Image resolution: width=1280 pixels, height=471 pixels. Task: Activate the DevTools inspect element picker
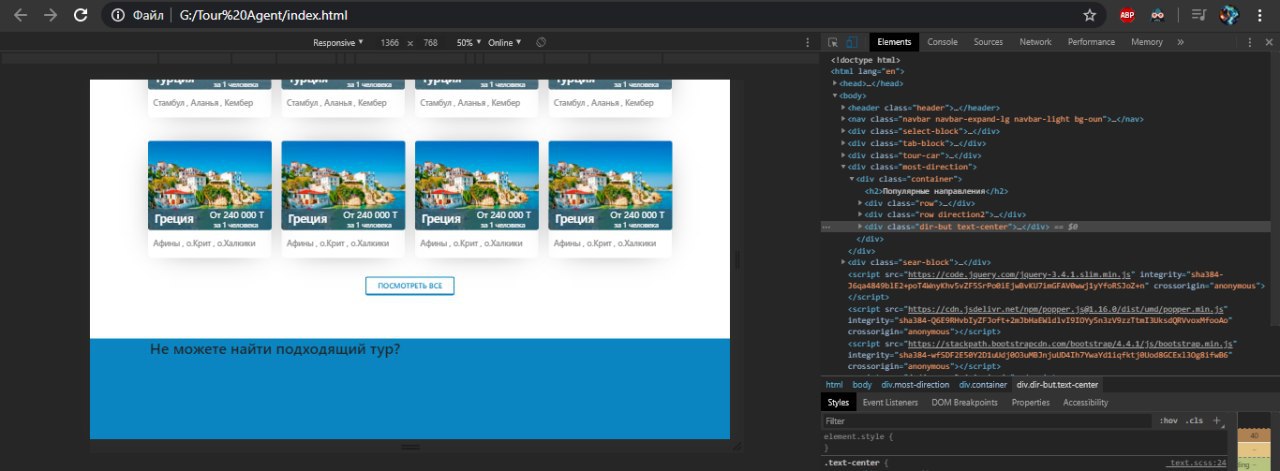tap(832, 42)
